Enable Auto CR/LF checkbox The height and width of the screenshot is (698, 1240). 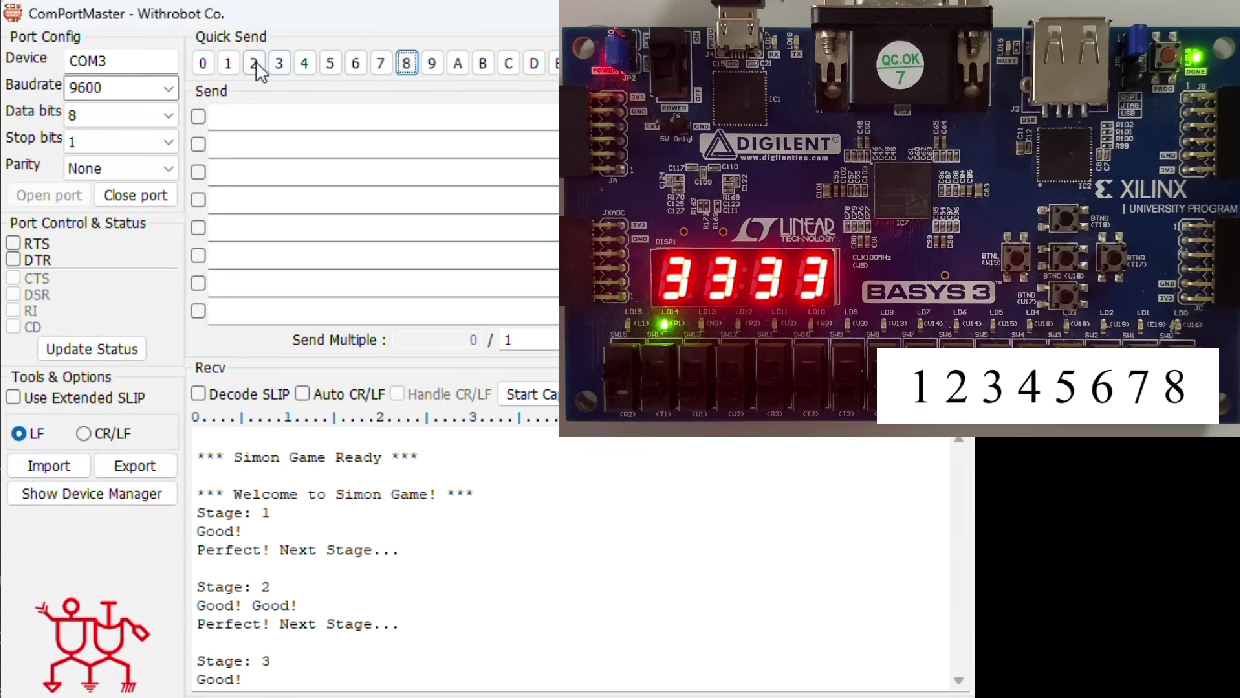[302, 394]
